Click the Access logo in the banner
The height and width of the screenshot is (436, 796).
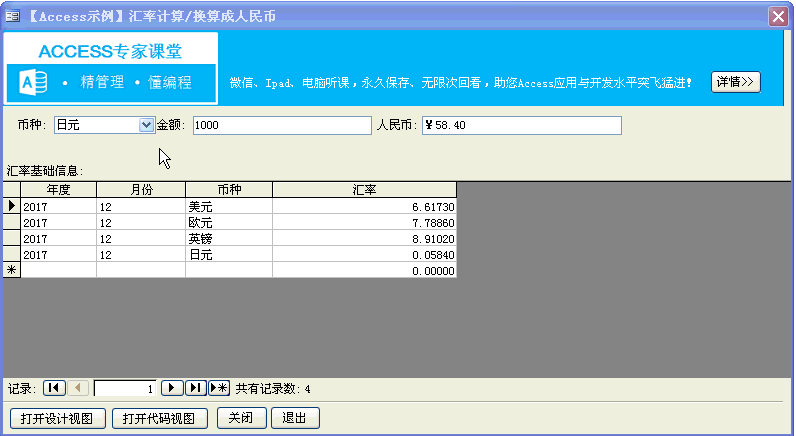coord(33,83)
